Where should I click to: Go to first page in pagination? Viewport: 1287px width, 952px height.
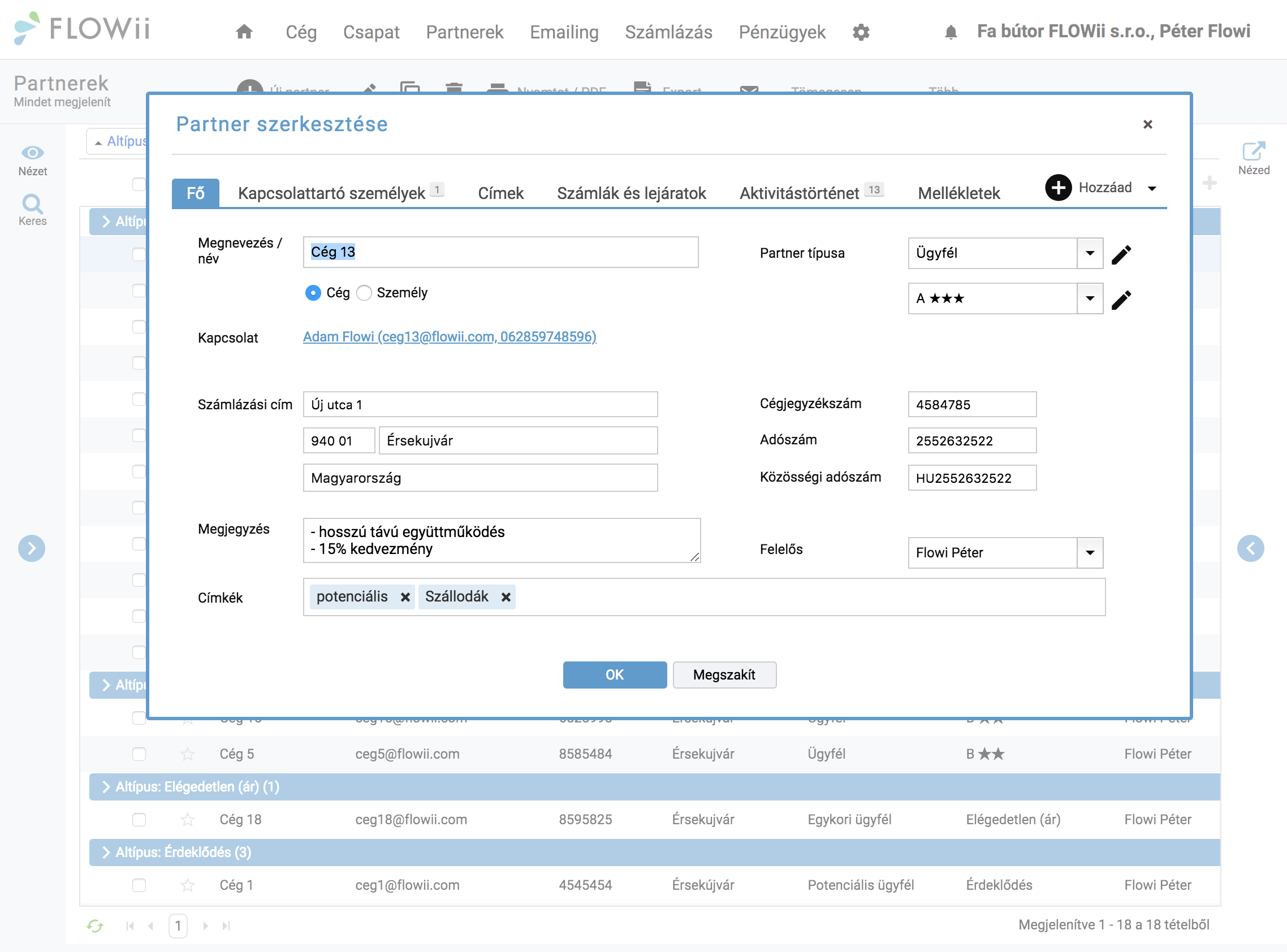point(130,925)
